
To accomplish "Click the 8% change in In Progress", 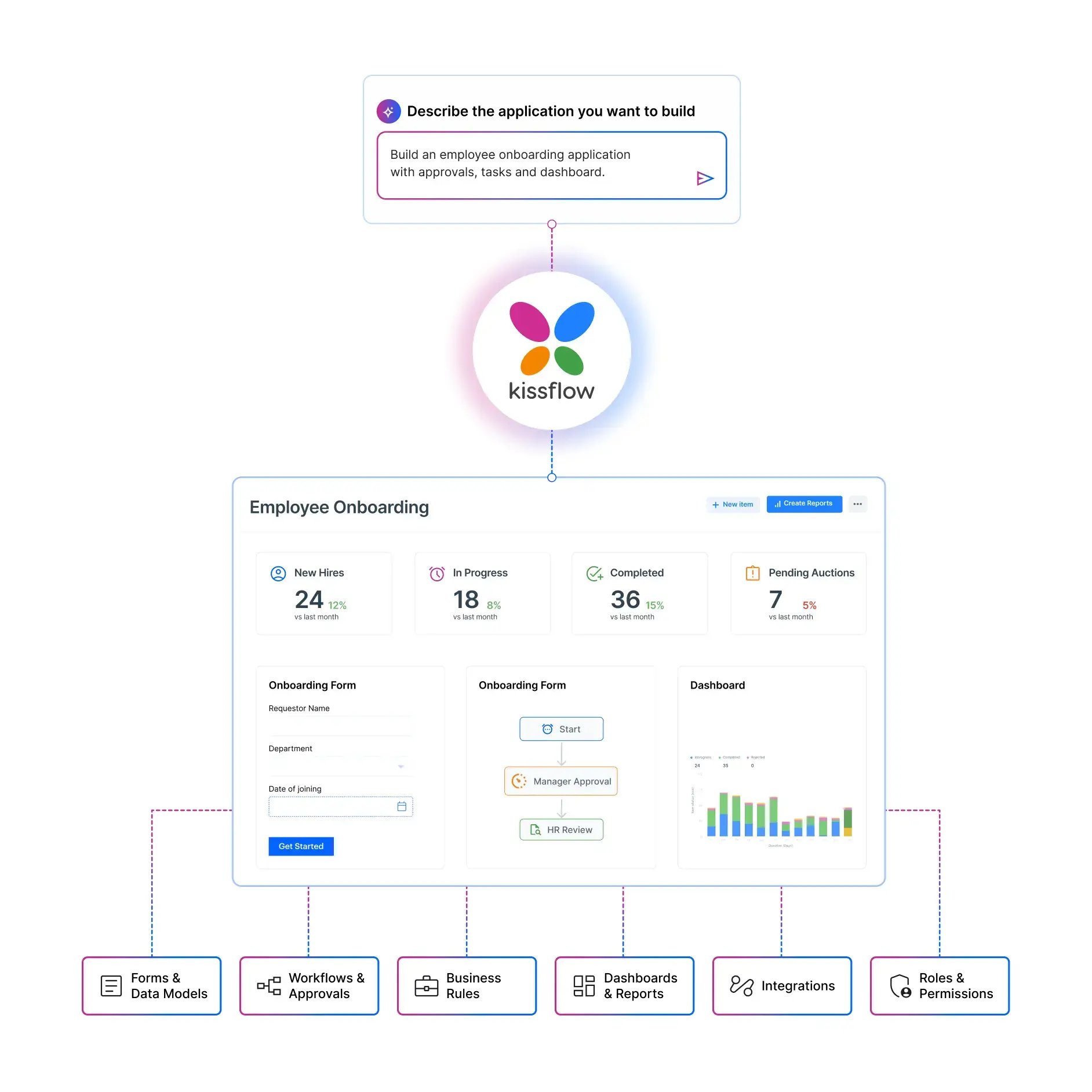I will click(494, 606).
